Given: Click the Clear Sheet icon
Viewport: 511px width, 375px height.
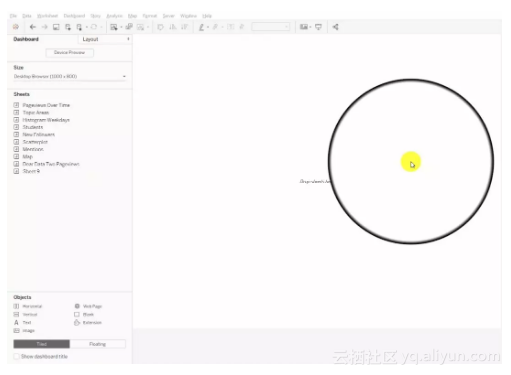Looking at the screenshot, I should click(141, 27).
